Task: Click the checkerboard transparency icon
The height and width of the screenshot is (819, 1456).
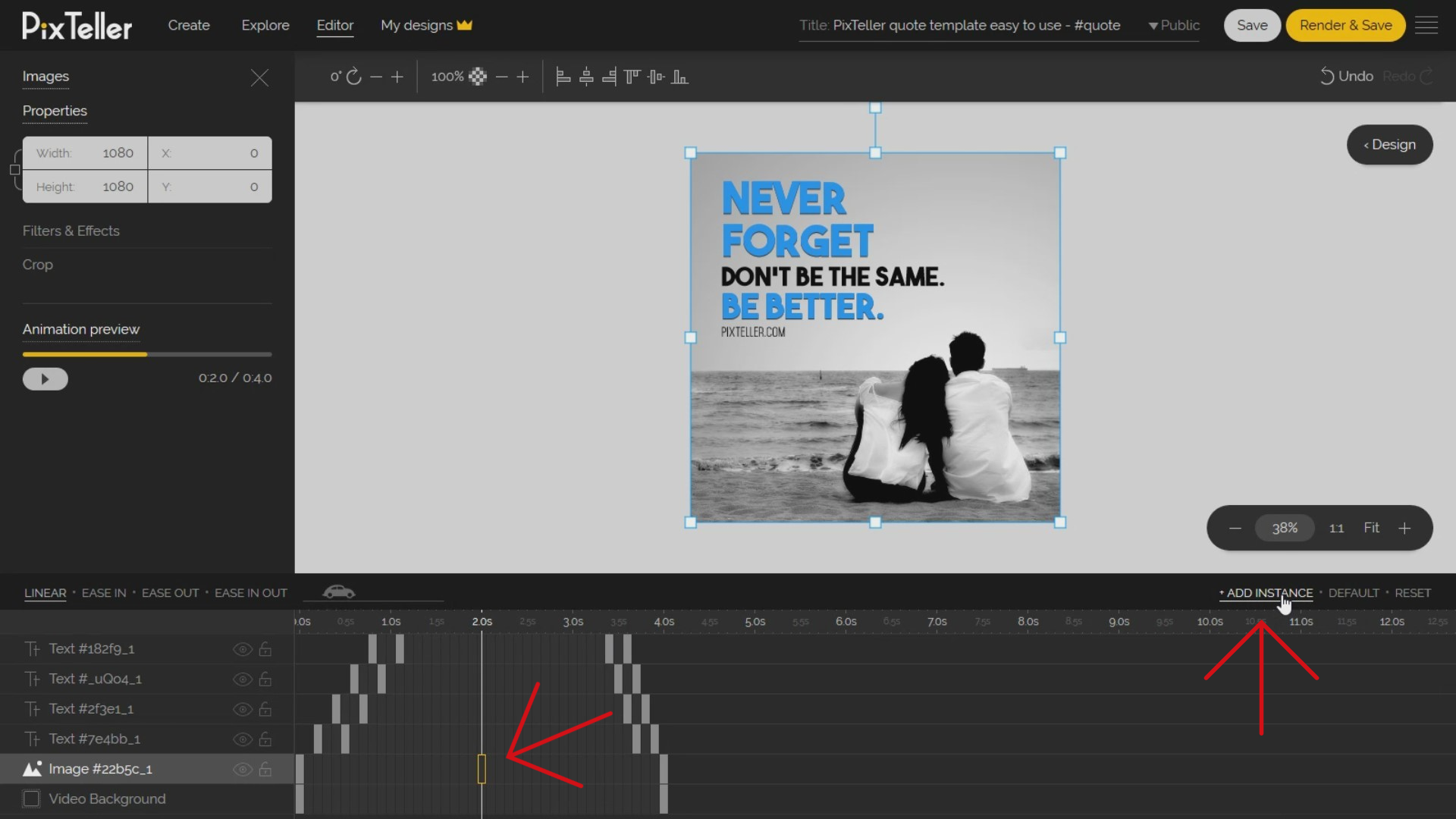Action: (x=477, y=76)
